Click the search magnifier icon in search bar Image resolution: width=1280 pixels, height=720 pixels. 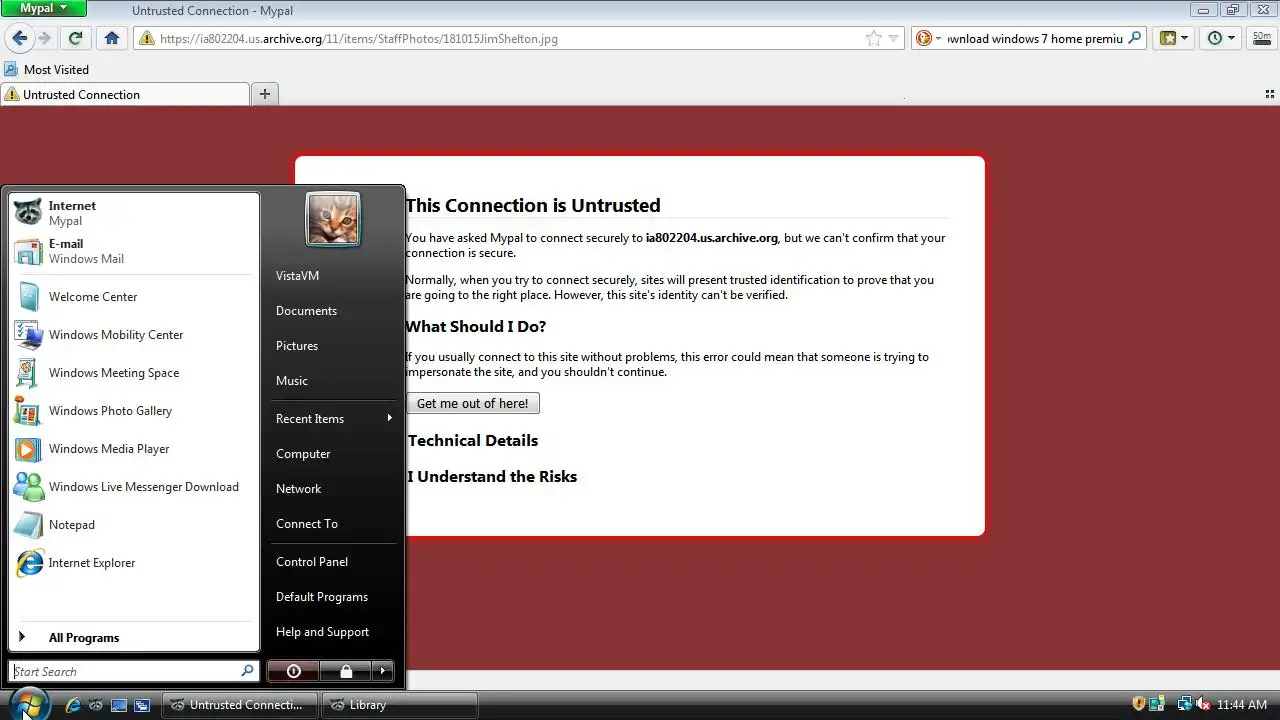[x=1134, y=38]
